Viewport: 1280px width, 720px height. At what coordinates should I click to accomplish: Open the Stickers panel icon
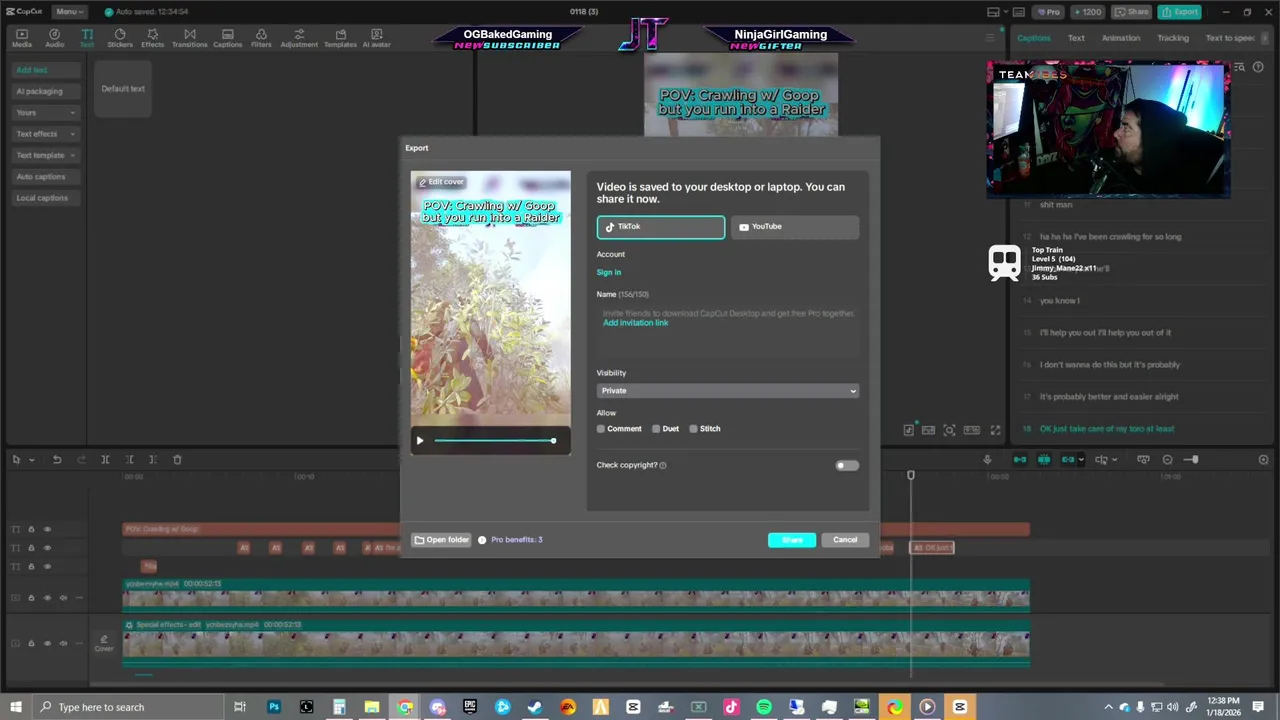[x=120, y=38]
